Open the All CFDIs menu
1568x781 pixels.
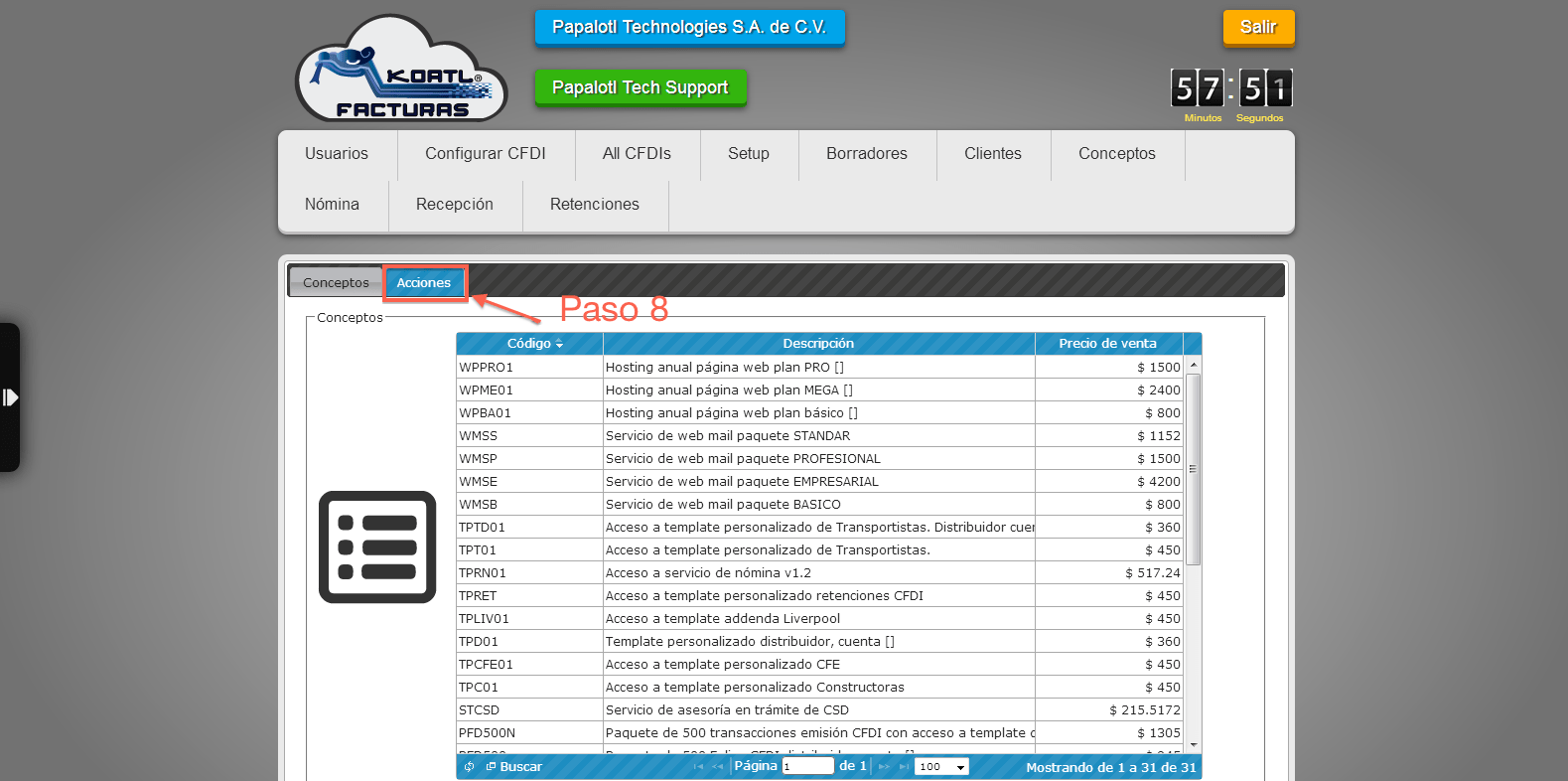point(637,154)
